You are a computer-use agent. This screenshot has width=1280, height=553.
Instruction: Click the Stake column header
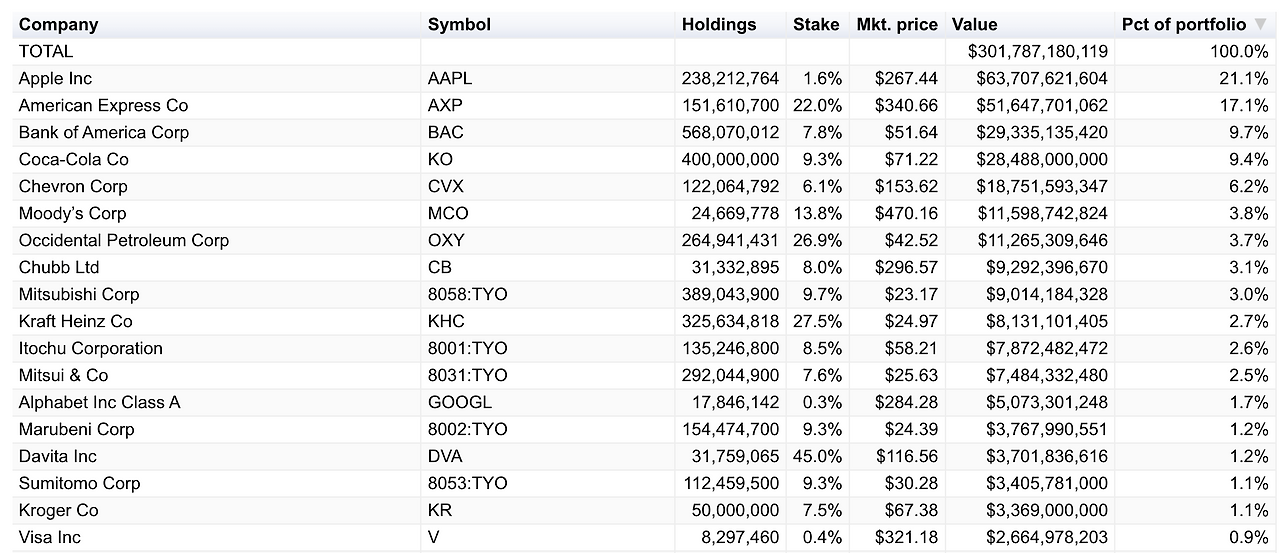click(816, 25)
